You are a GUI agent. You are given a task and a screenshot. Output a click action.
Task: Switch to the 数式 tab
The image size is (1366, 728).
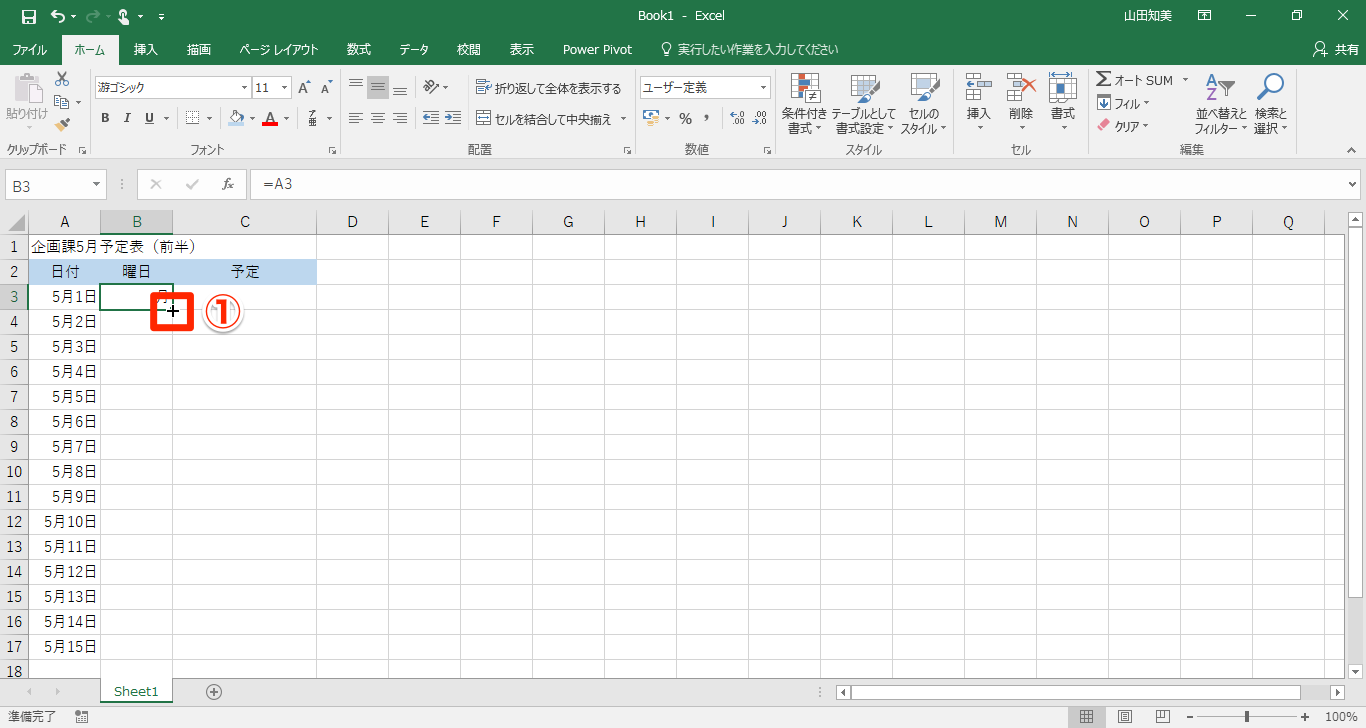359,49
